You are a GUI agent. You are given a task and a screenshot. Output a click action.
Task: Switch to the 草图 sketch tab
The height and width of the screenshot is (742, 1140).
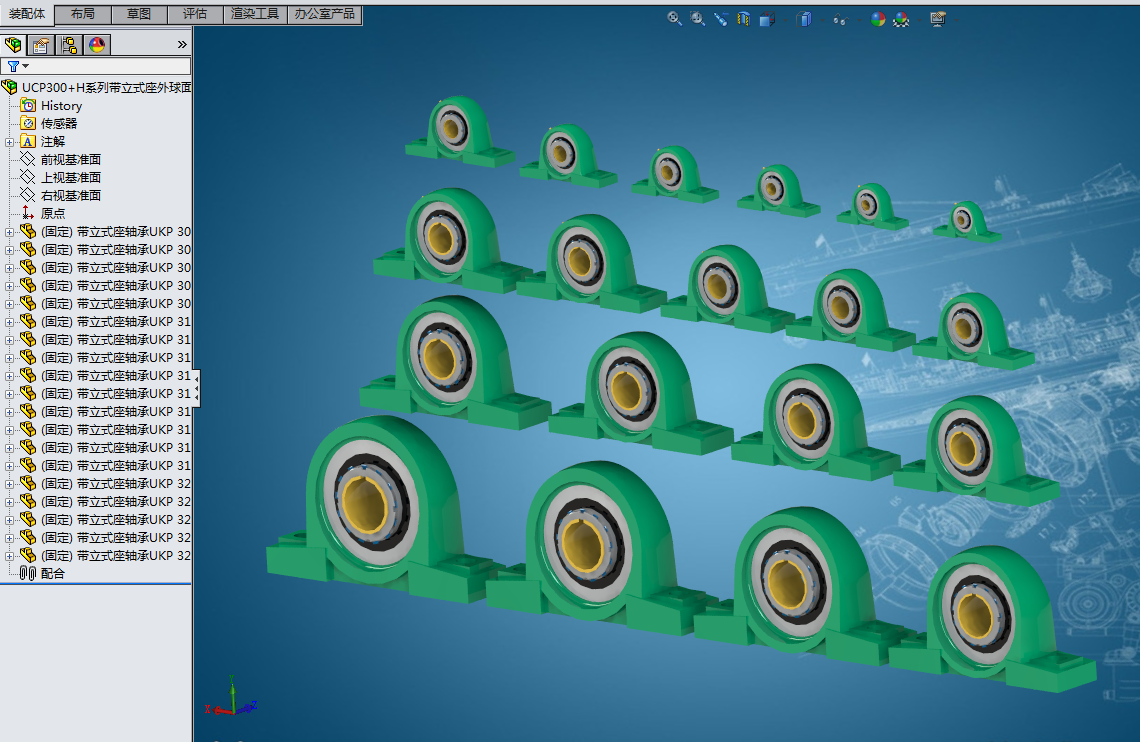pos(139,14)
